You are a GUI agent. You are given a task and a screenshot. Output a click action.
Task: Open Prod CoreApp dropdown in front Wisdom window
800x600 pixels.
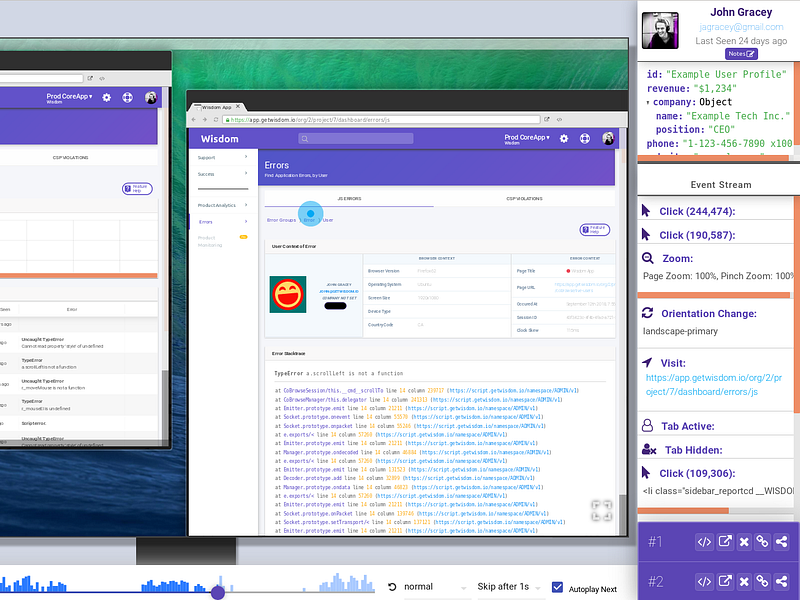pyautogui.click(x=527, y=138)
